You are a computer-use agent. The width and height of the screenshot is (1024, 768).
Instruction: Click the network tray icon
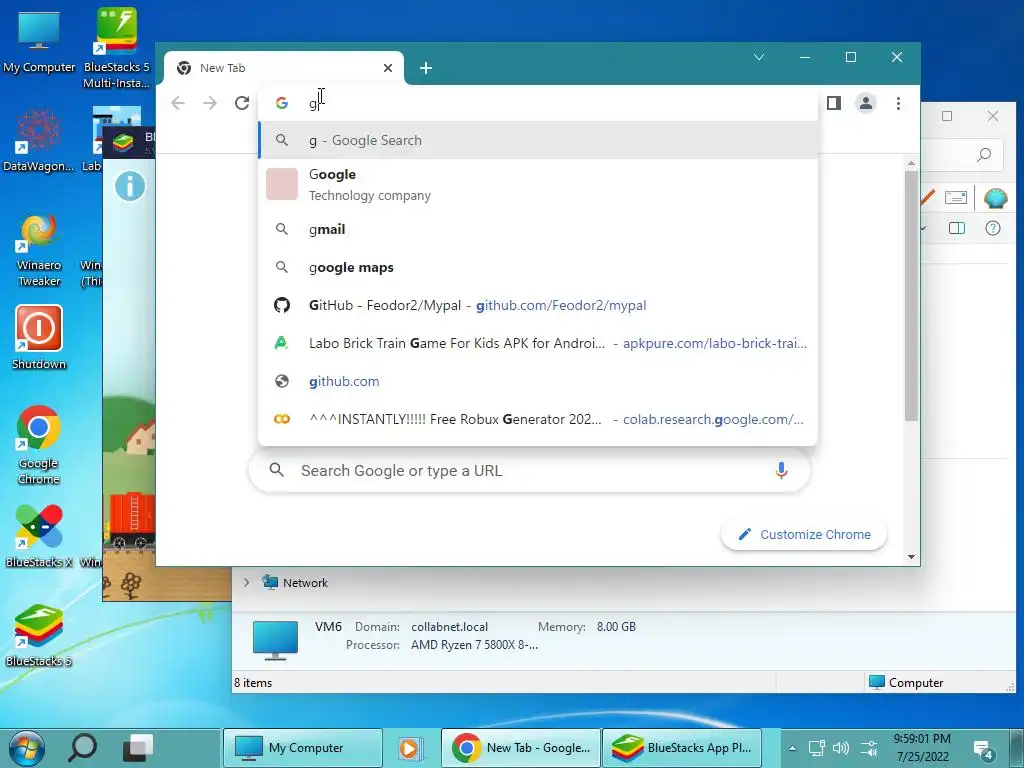click(x=817, y=748)
